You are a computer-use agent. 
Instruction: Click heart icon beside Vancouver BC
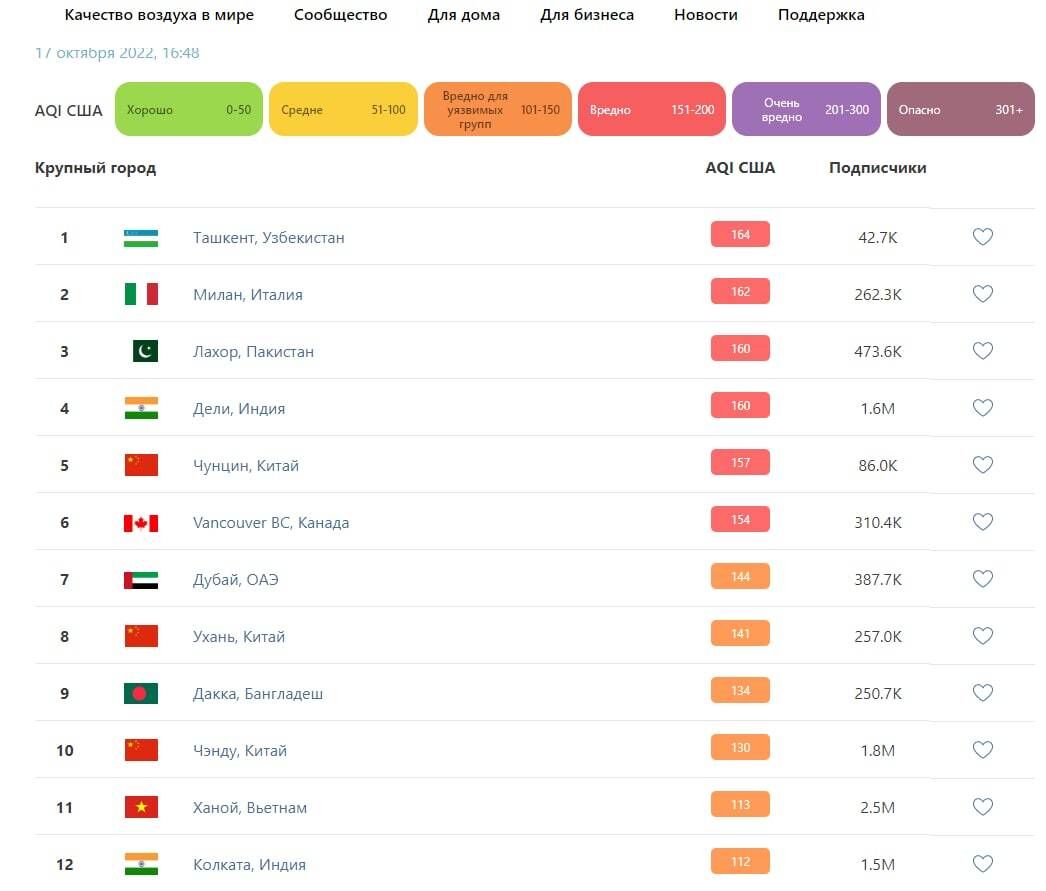[x=983, y=522]
